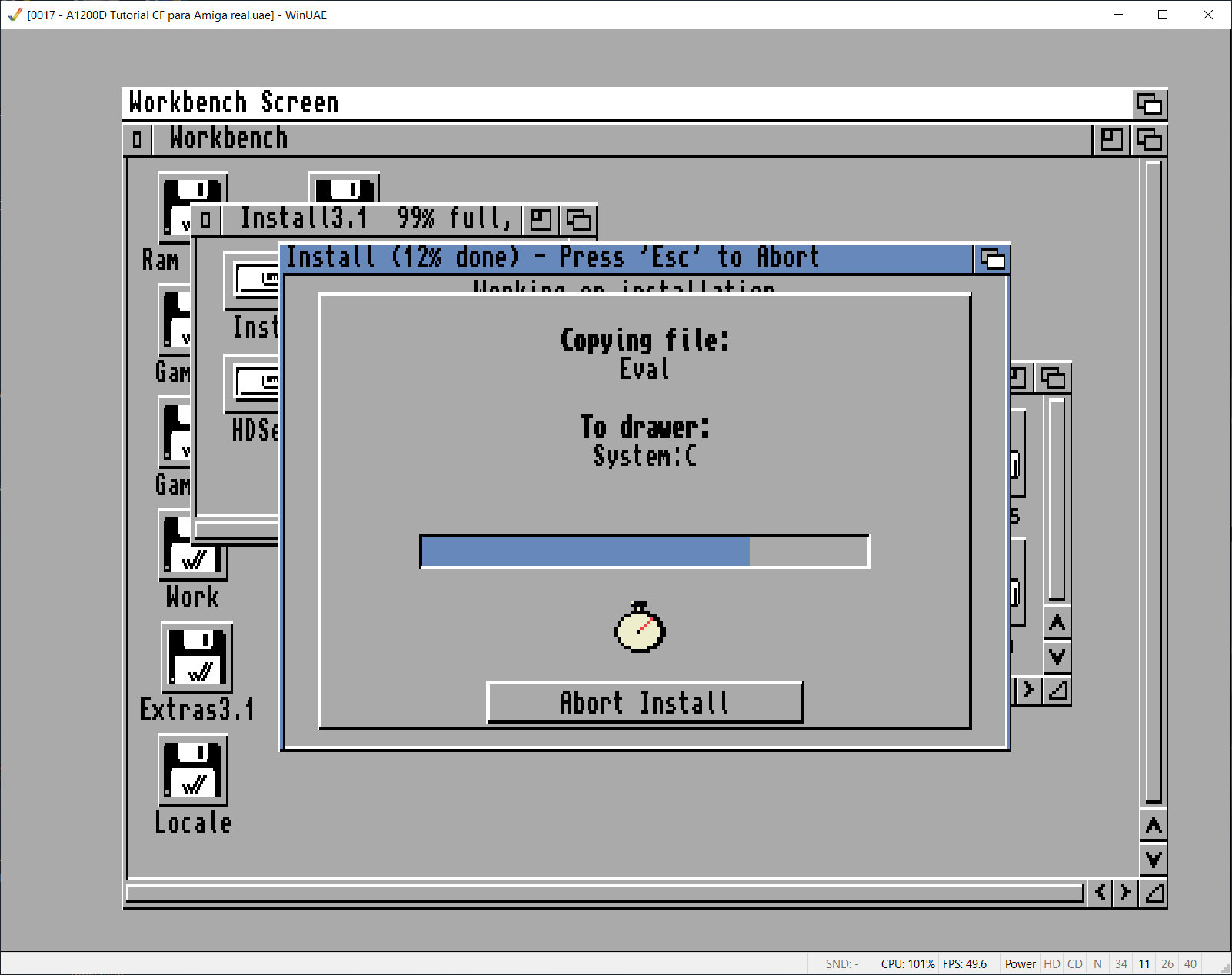Click Workbench window scroll left arrow
This screenshot has height=975, width=1232.
coord(1101,893)
